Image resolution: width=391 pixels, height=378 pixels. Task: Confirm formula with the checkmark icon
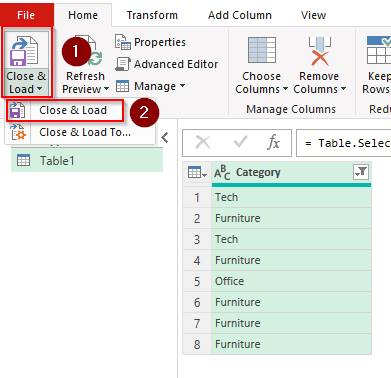[240, 142]
